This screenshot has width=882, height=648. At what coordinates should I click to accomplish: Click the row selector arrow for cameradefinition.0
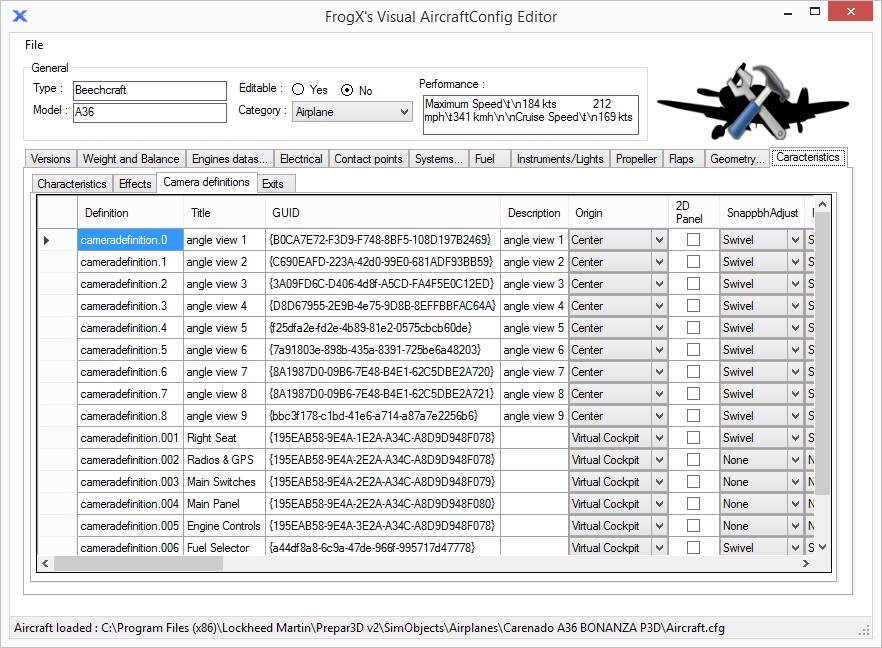47,240
